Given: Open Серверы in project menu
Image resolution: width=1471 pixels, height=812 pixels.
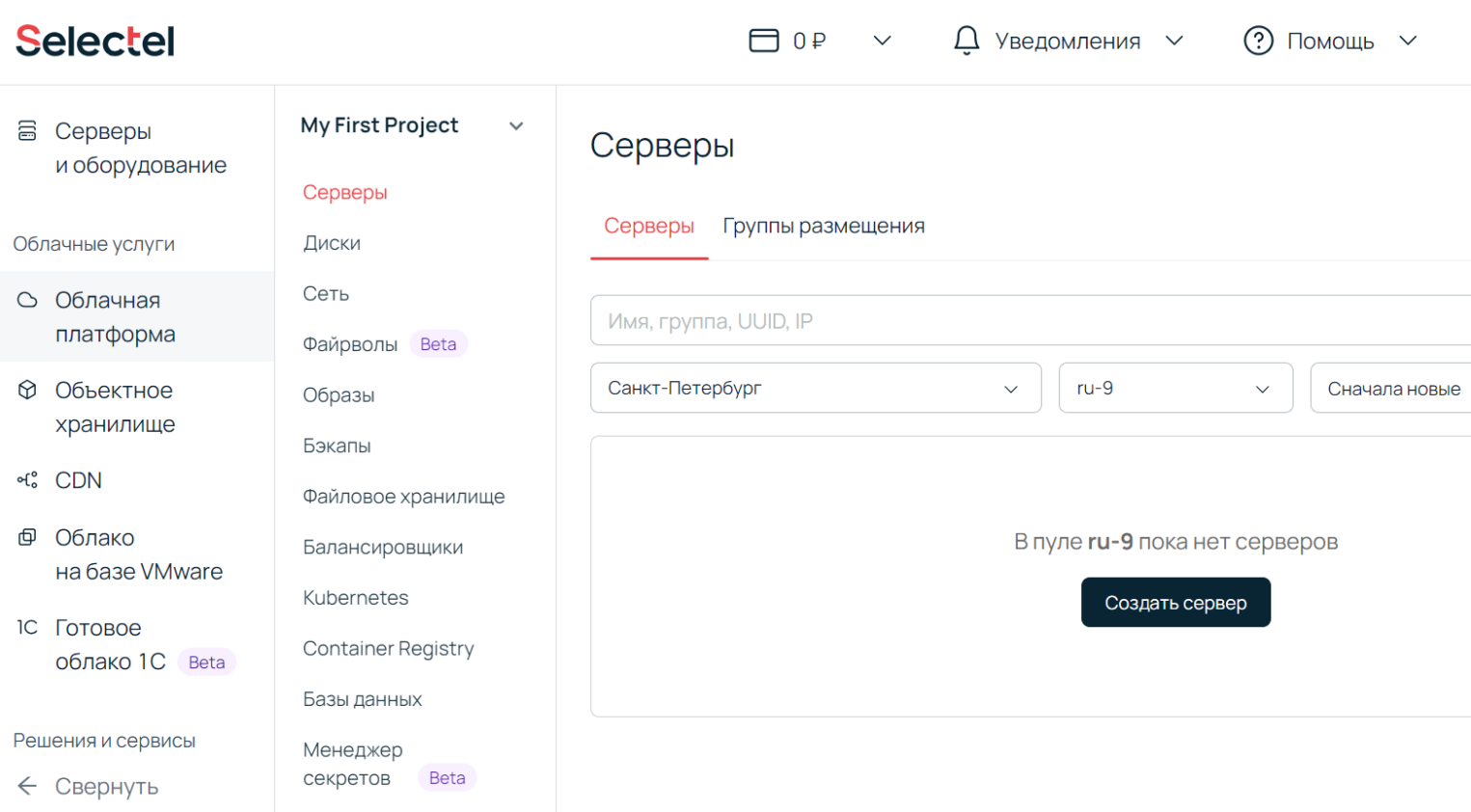Looking at the screenshot, I should [344, 193].
